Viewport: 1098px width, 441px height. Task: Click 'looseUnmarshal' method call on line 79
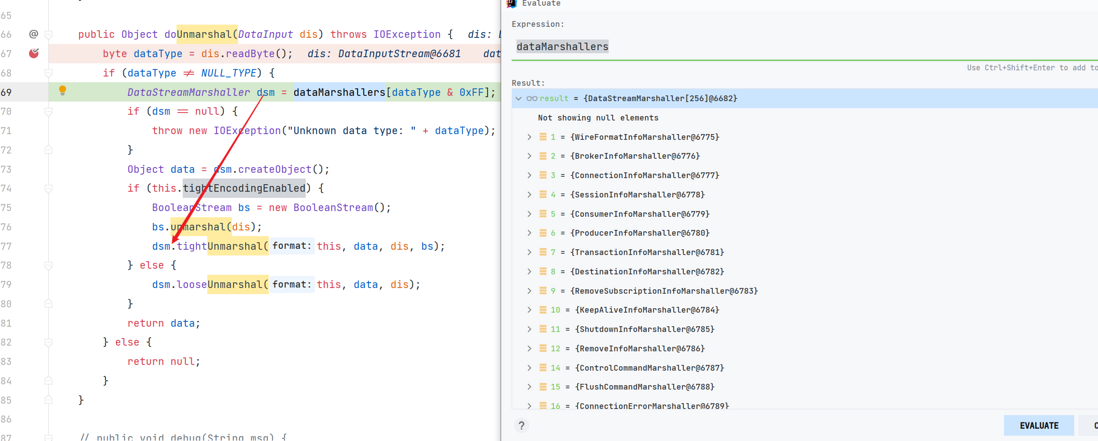pyautogui.click(x=222, y=284)
